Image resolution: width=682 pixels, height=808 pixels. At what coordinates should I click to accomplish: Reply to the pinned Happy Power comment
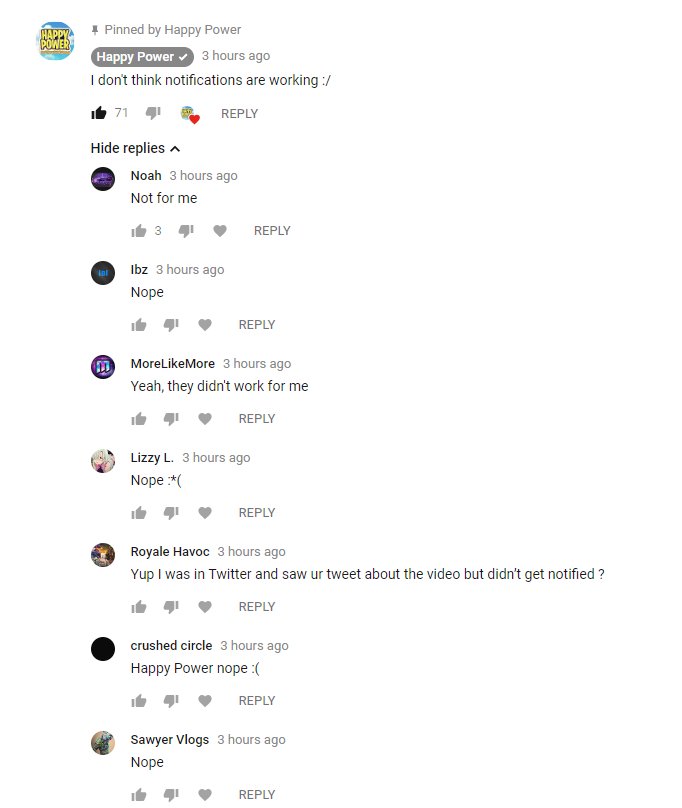point(239,114)
